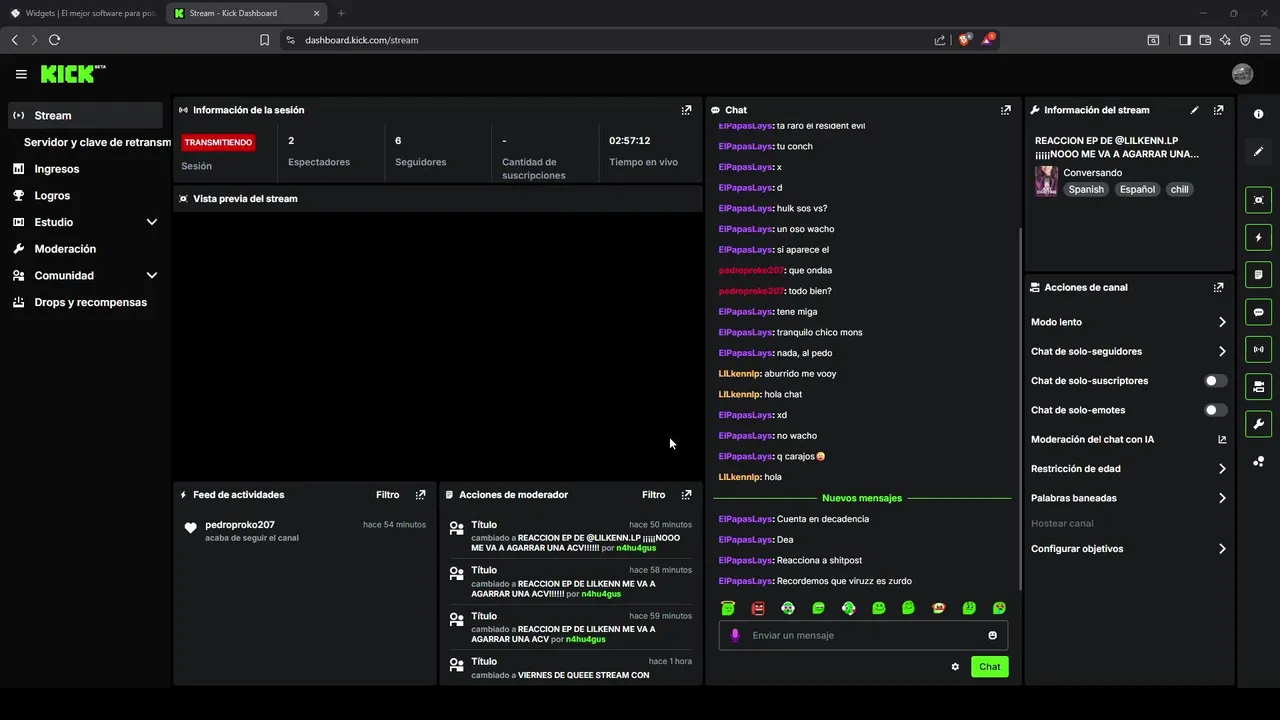1280x720 pixels.
Task: Pop out the Feed de actividades panel
Action: coord(420,495)
